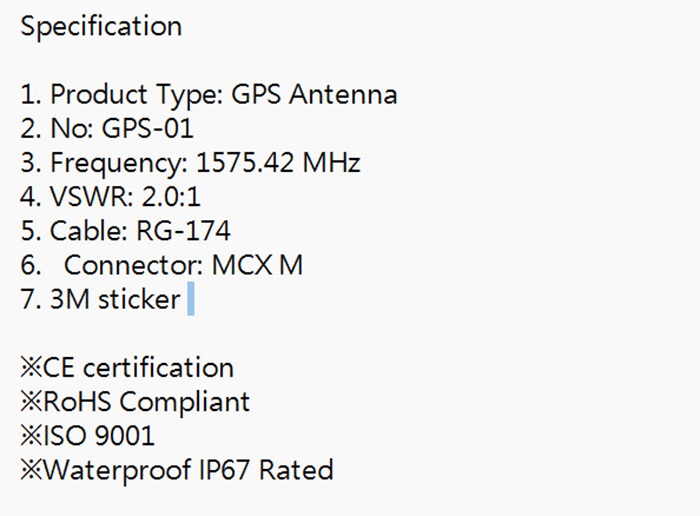Click the Specification heading text
This screenshot has height=516, width=700.
click(101, 27)
